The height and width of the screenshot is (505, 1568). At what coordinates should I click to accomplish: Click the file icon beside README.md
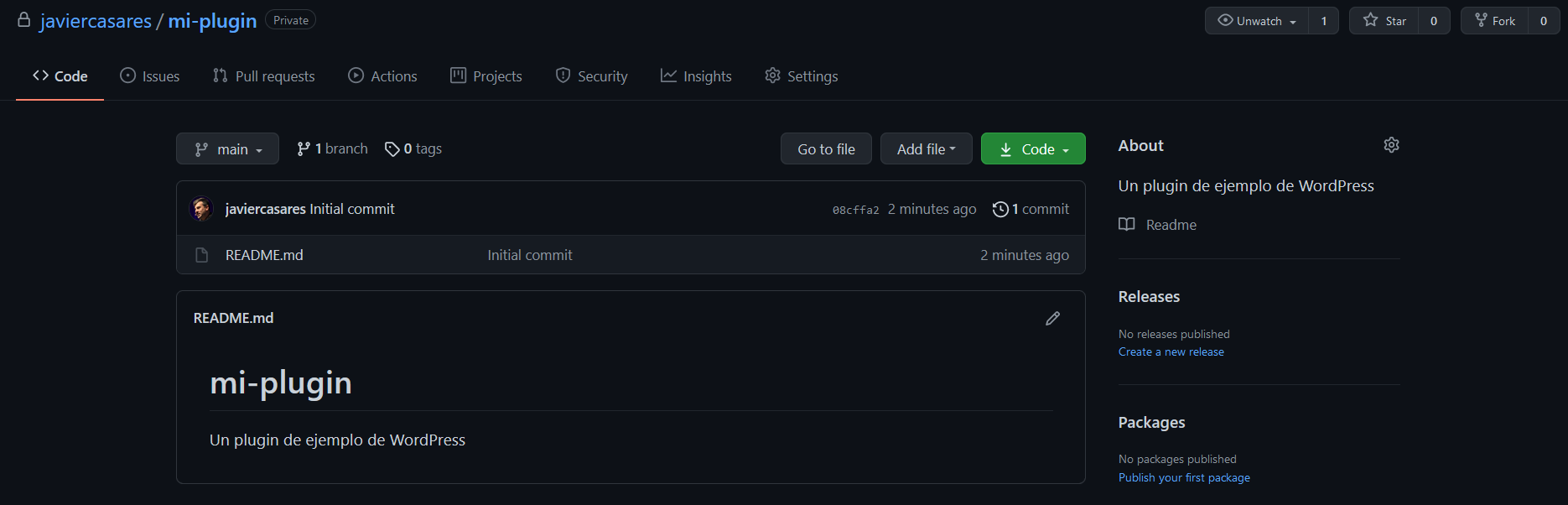[201, 255]
